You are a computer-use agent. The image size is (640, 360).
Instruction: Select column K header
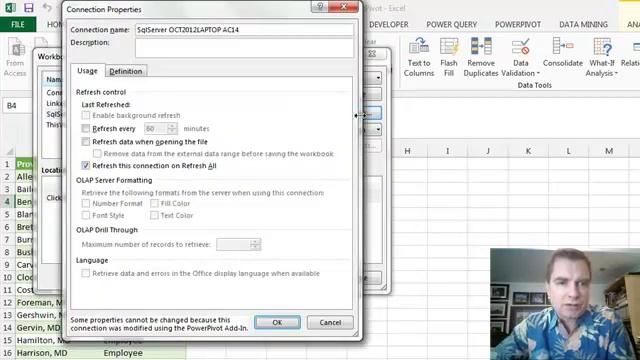click(528, 151)
